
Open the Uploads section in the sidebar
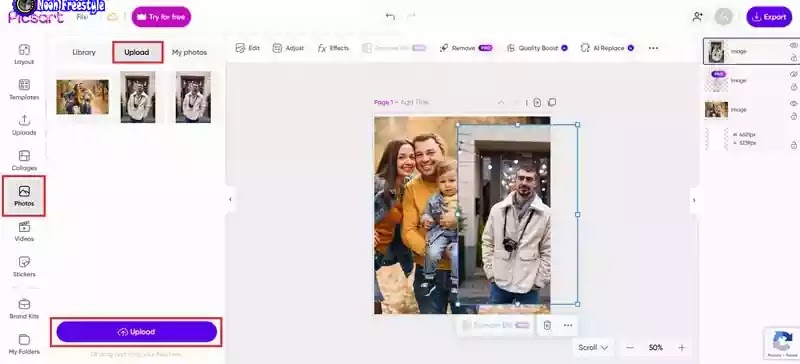coord(24,125)
